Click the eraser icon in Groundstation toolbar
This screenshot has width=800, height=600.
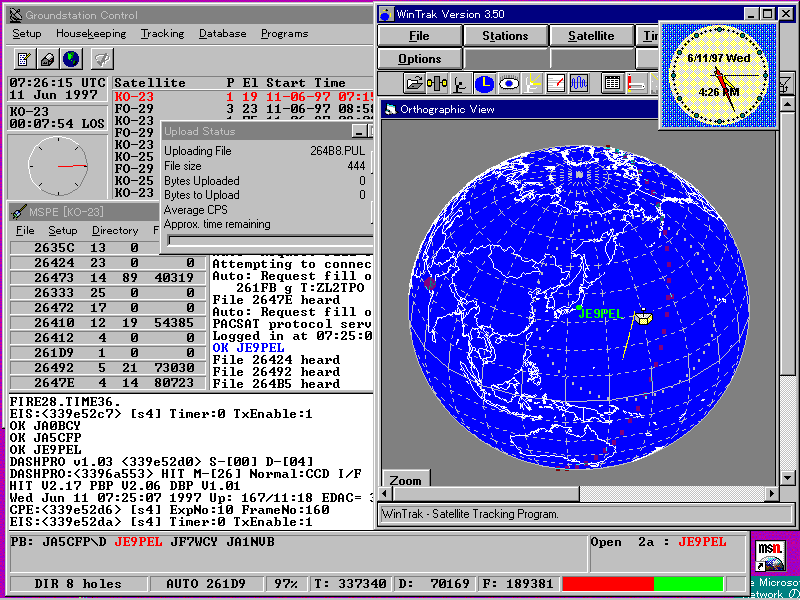[x=46, y=59]
